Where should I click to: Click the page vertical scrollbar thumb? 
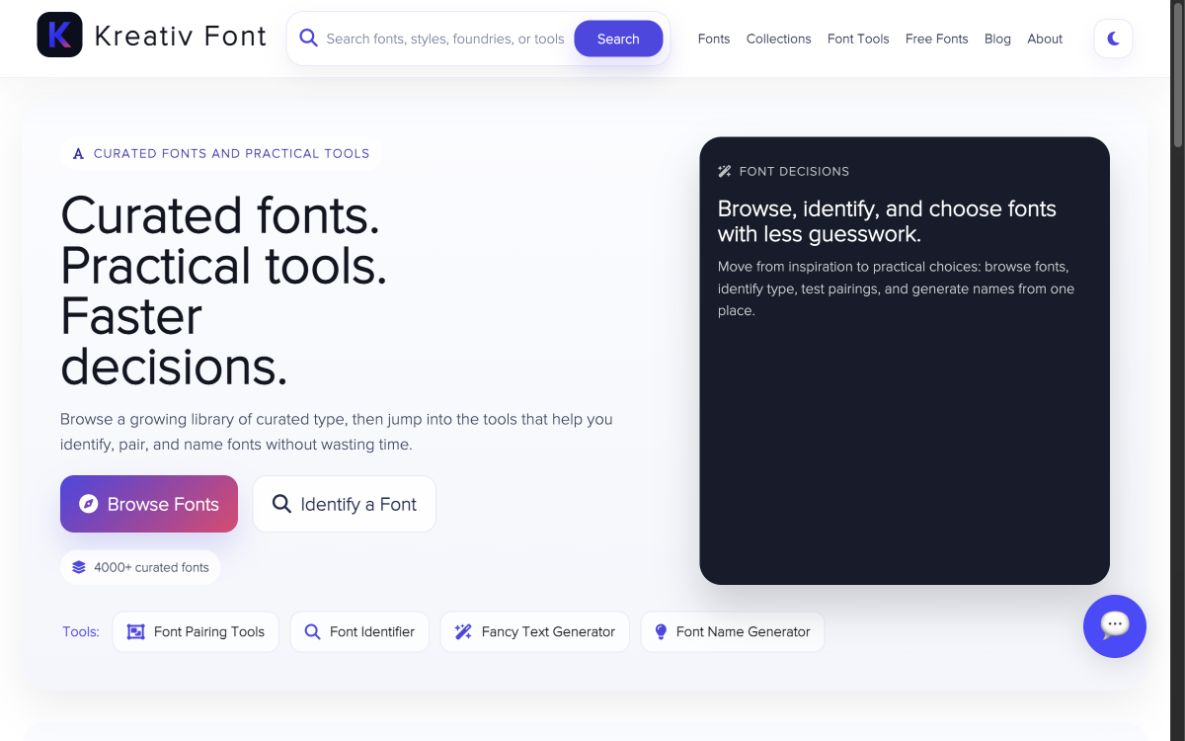click(x=1177, y=73)
